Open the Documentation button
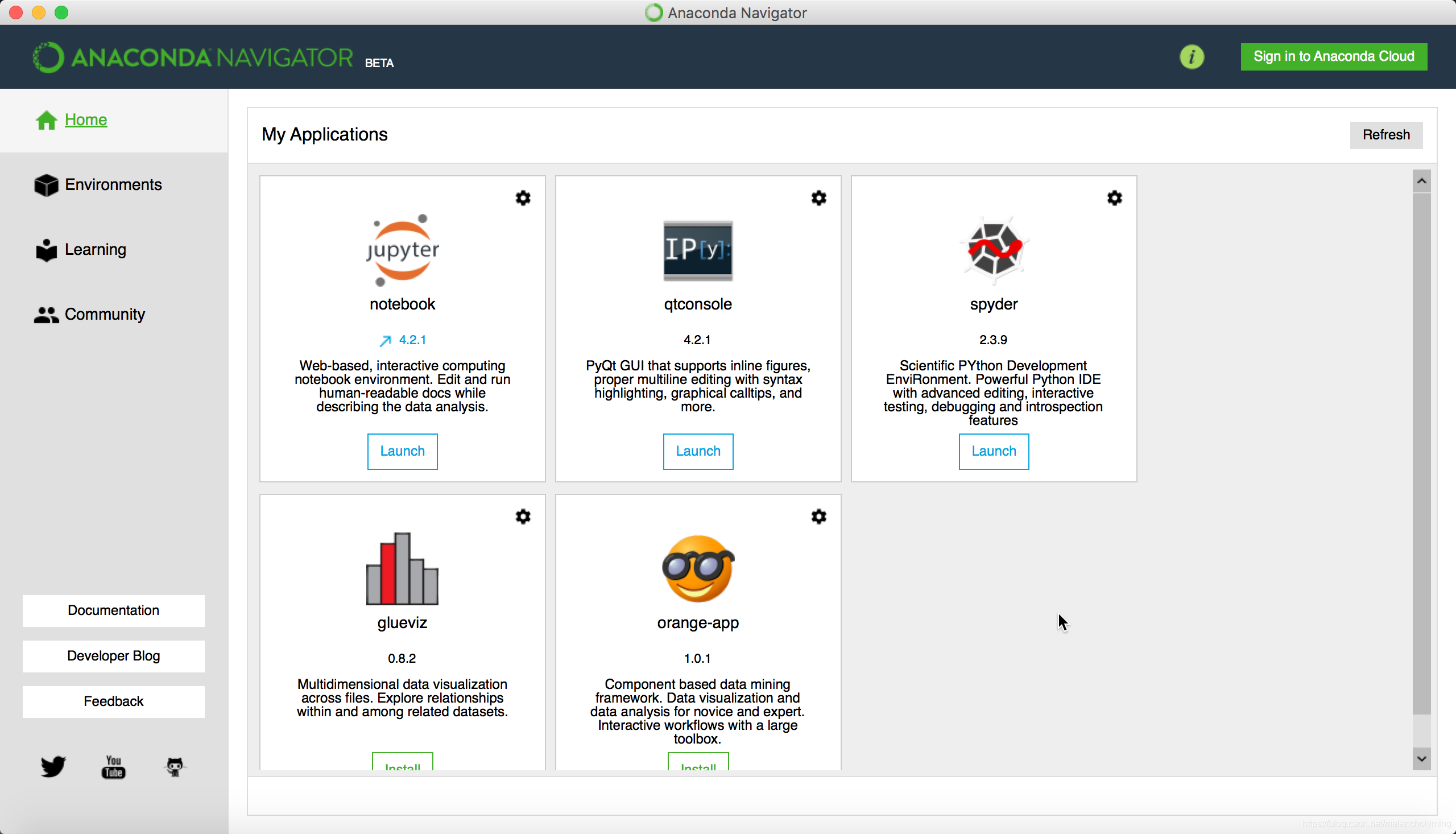This screenshot has width=1456, height=834. [x=113, y=610]
